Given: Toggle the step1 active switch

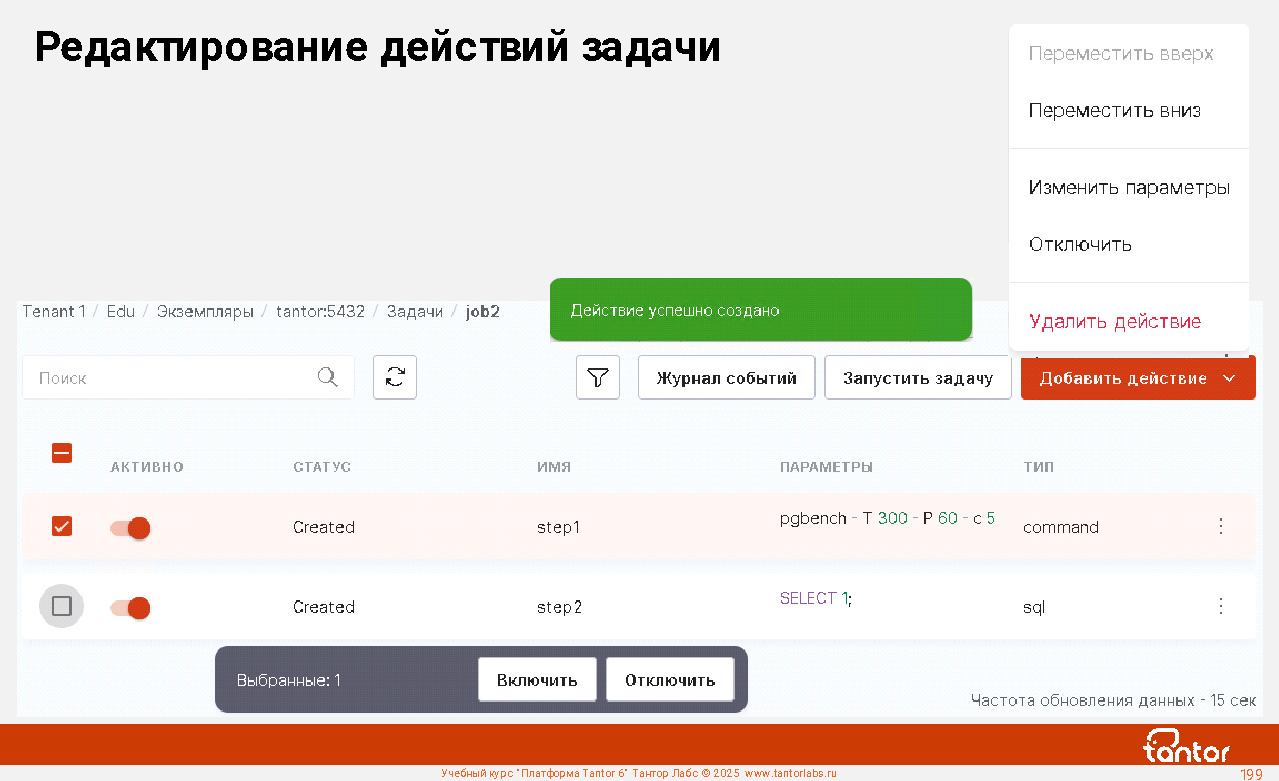Looking at the screenshot, I should pos(130,527).
